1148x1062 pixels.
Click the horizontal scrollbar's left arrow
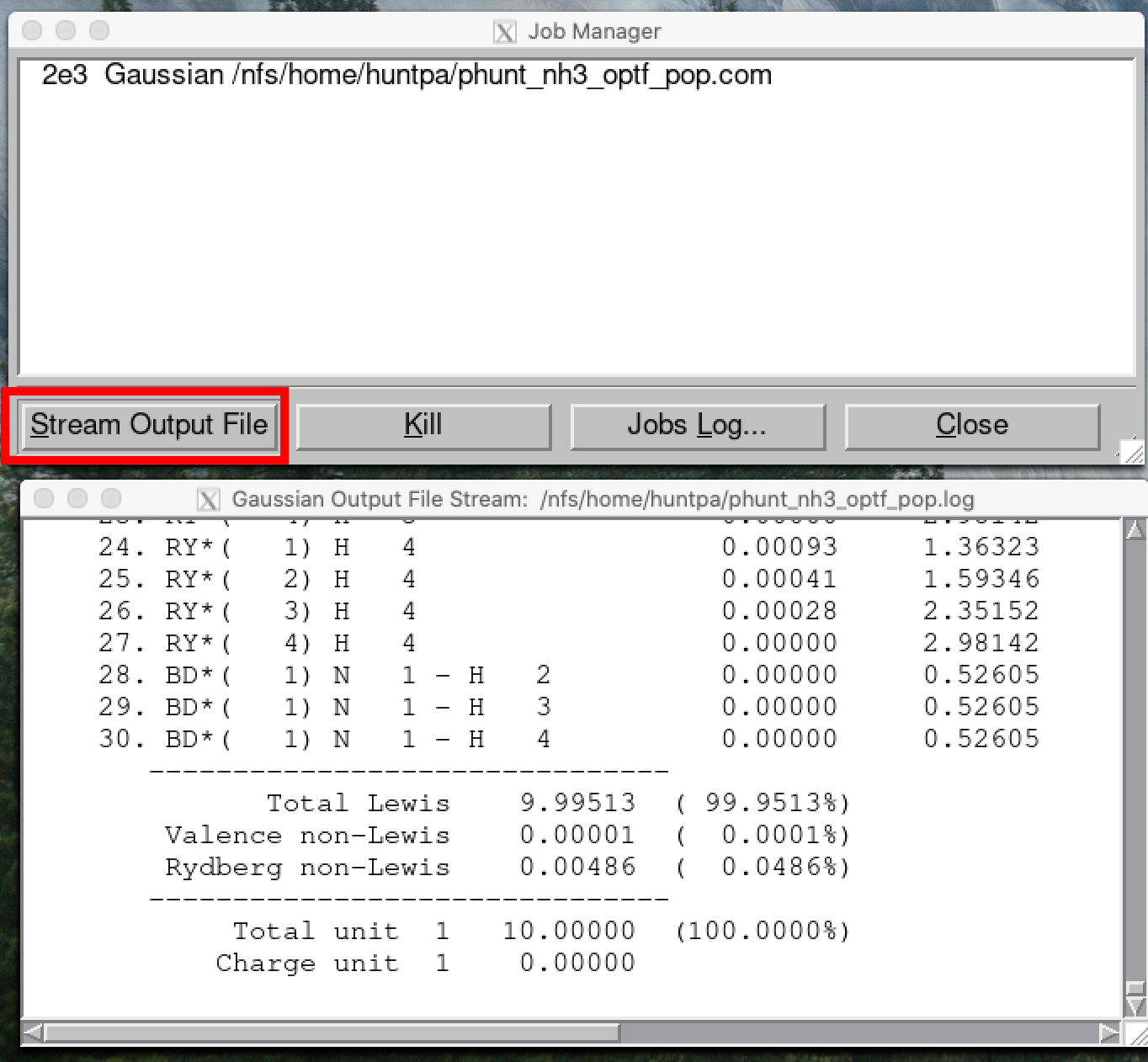(32, 1032)
